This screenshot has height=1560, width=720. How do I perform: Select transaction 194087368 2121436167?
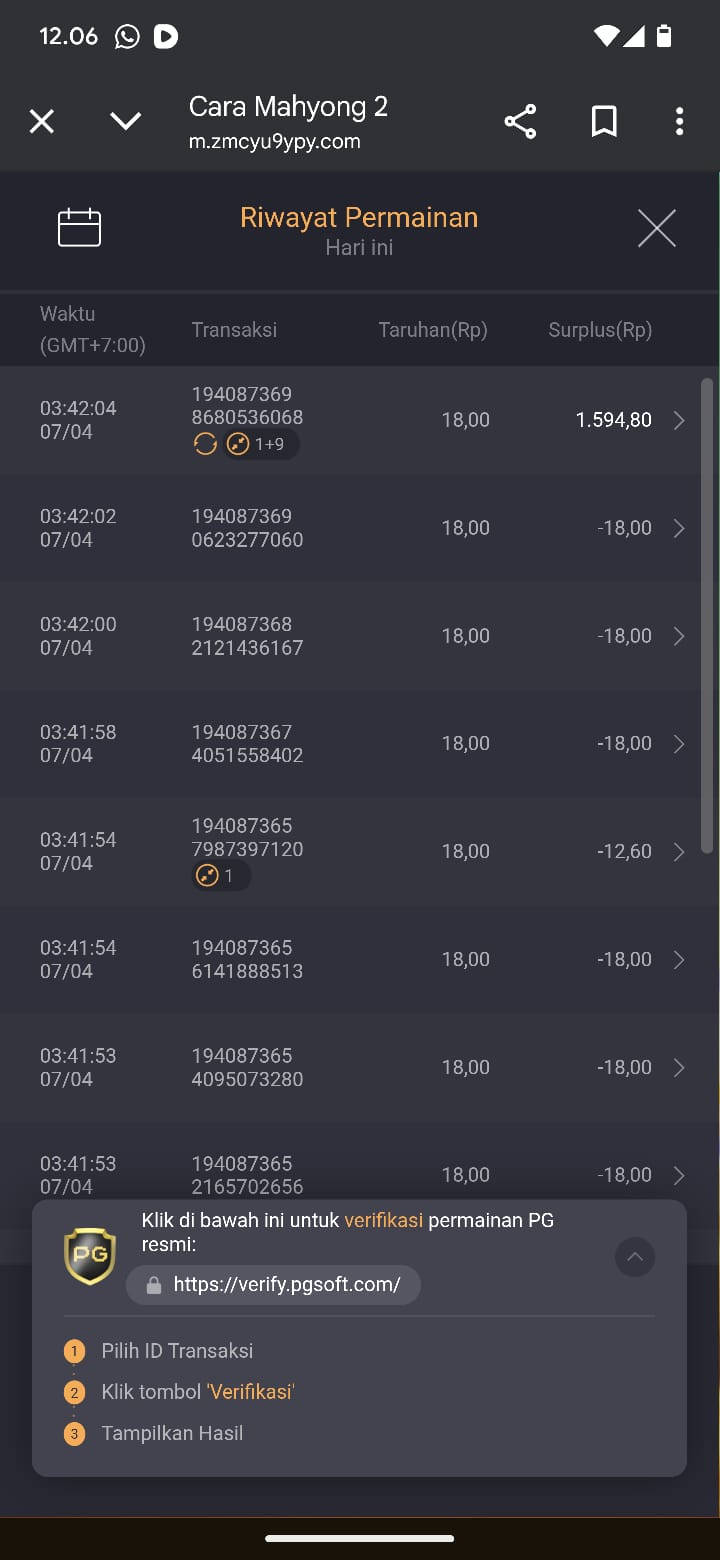click(x=247, y=636)
